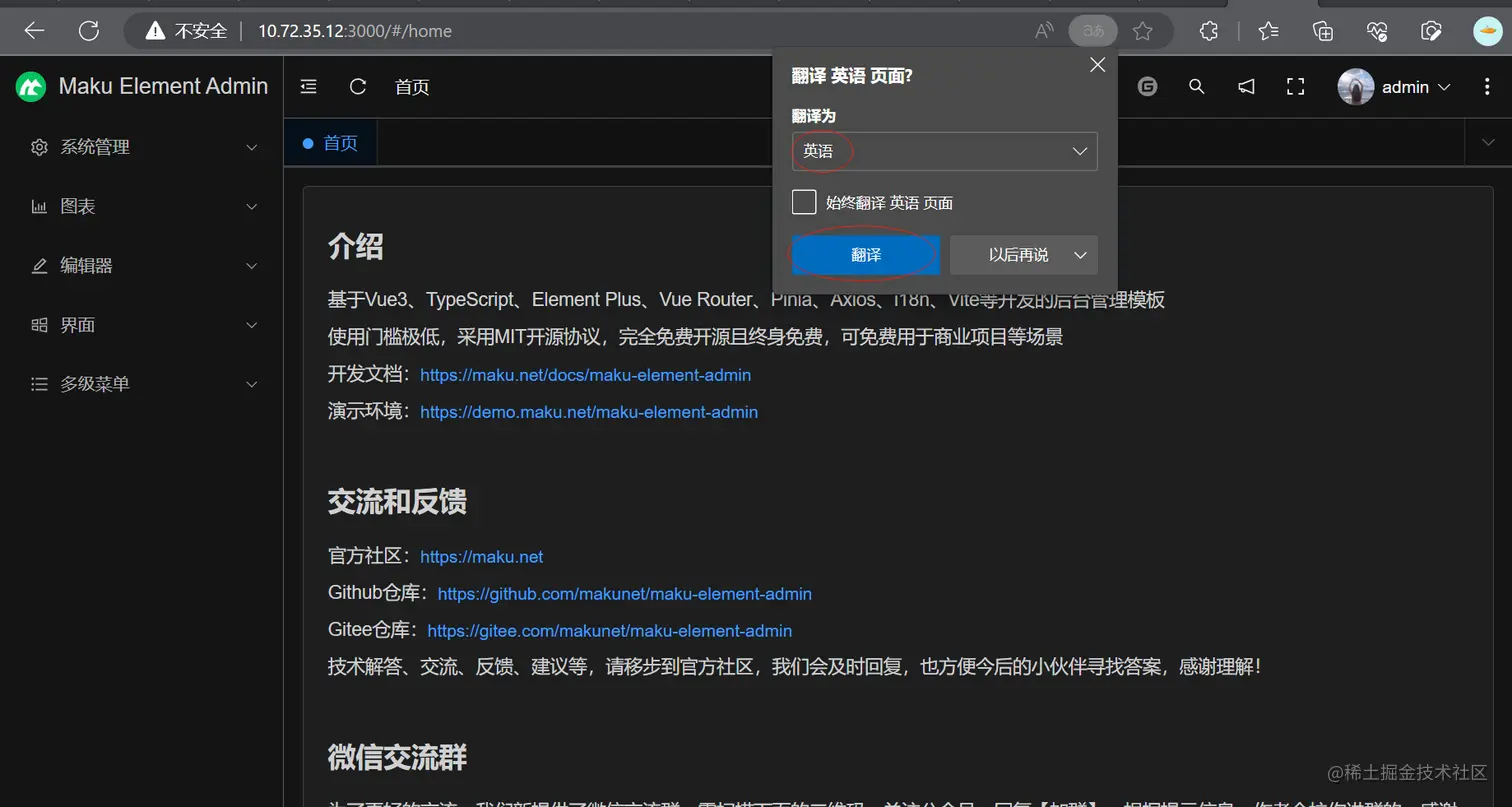The width and height of the screenshot is (1512, 807).
Task: Click the chart icon beside 图表
Action: coord(39,207)
